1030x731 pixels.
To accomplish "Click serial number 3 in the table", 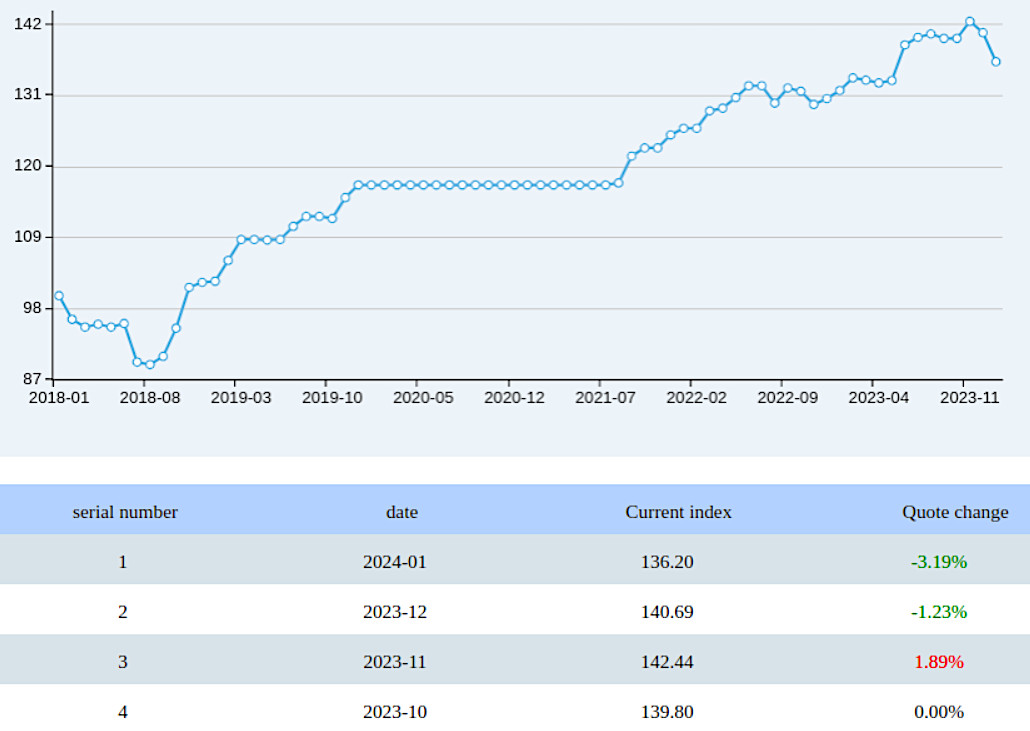I will (x=122, y=662).
